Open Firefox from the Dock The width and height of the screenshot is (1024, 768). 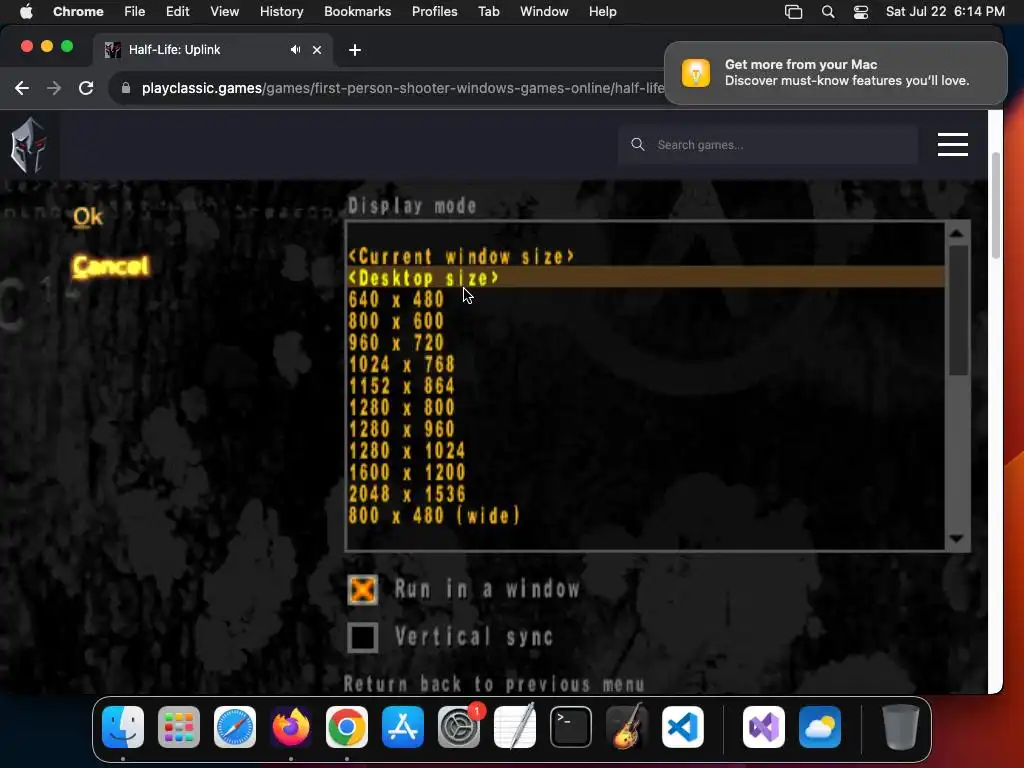point(291,727)
